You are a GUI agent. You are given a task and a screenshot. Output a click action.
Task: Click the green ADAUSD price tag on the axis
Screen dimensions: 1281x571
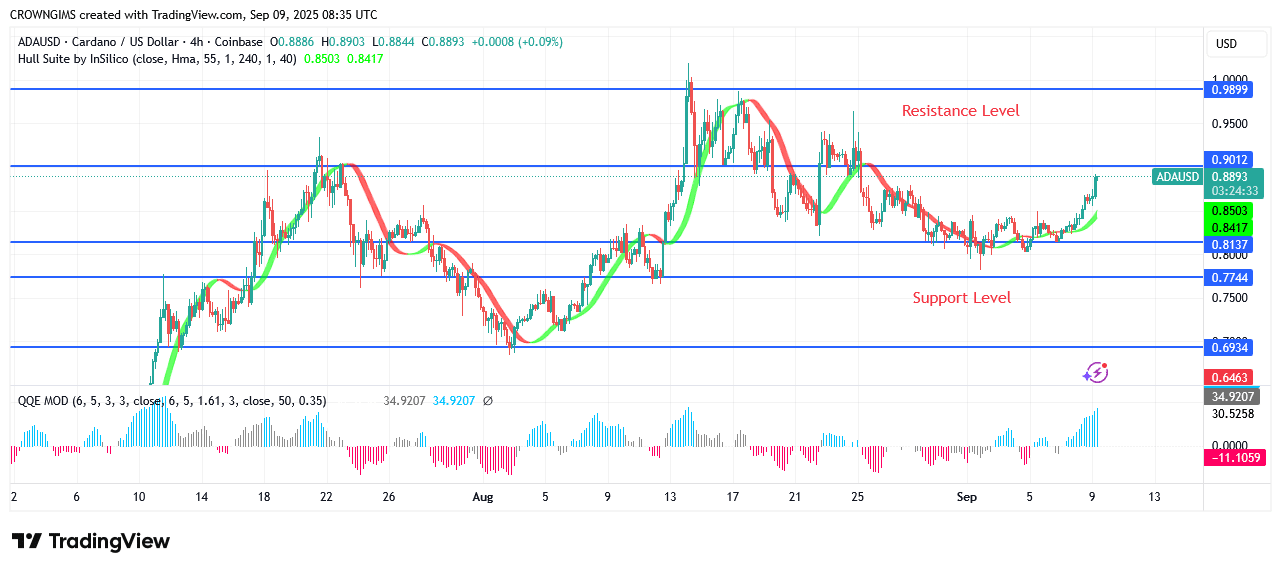tap(1176, 177)
